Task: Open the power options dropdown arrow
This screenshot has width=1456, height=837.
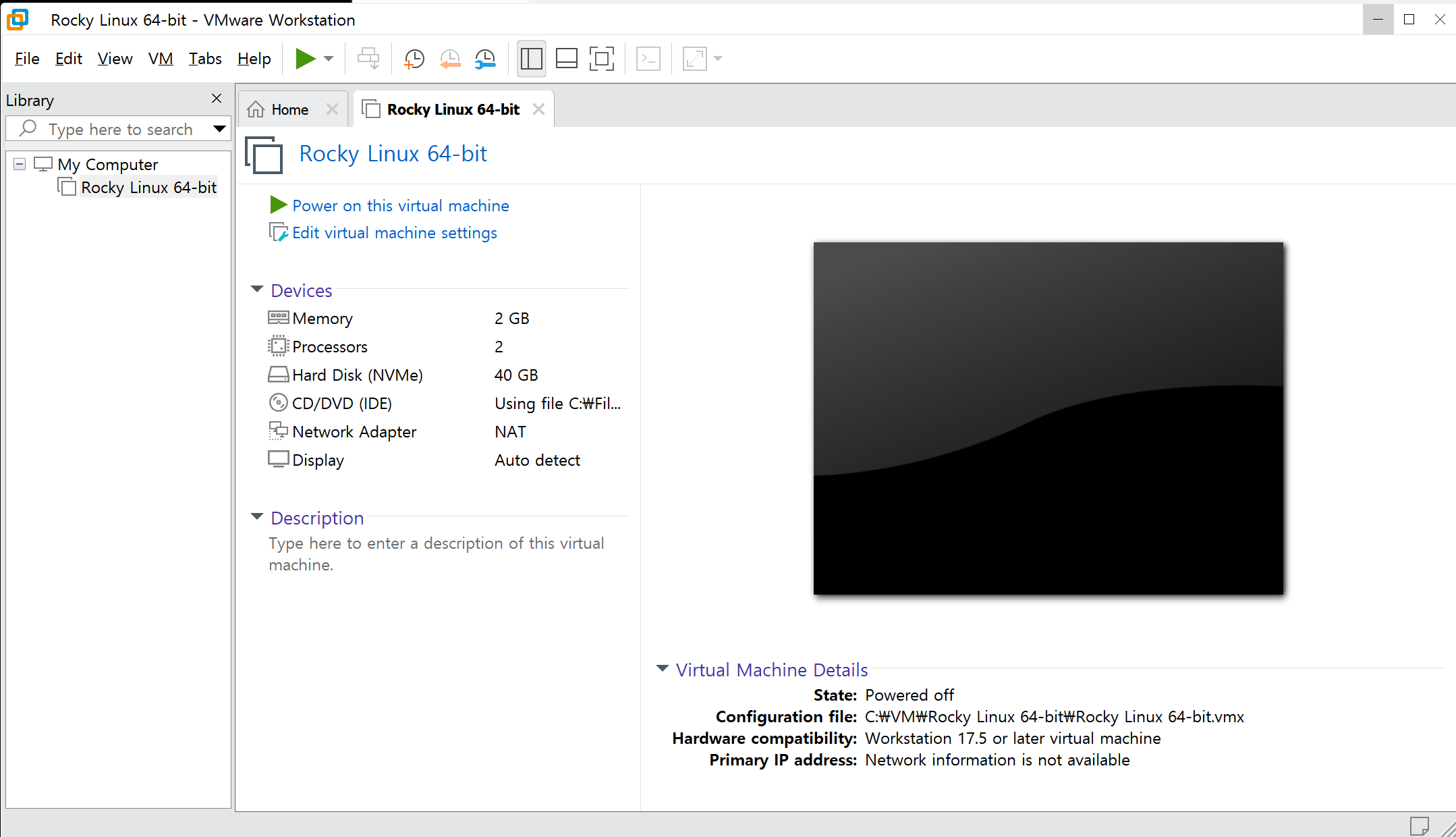Action: point(329,59)
